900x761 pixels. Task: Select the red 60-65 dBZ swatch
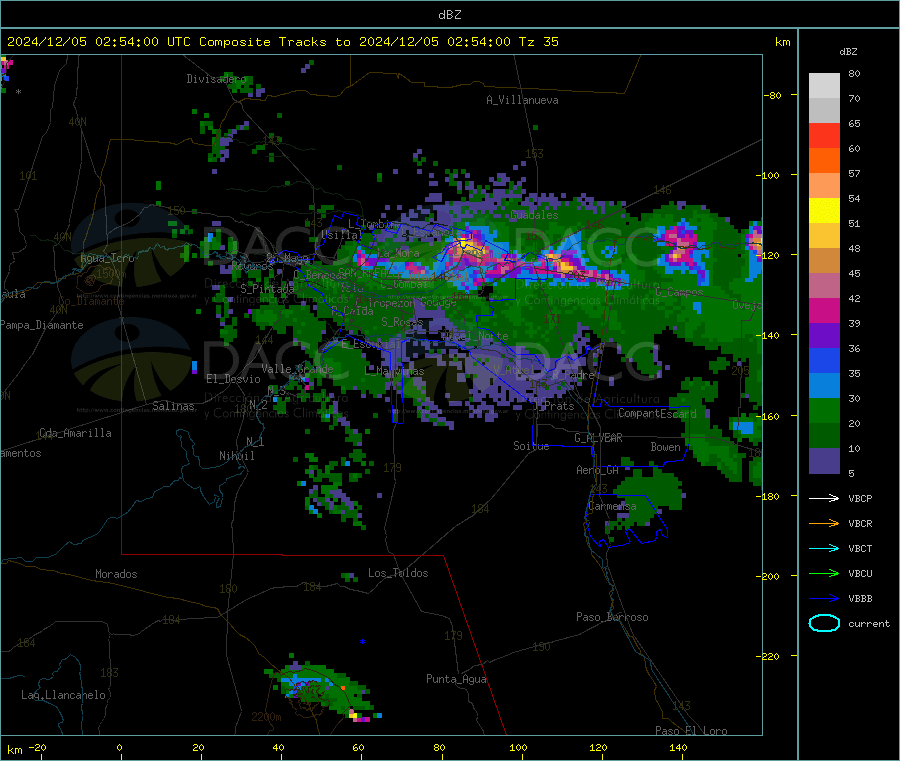pyautogui.click(x=824, y=135)
